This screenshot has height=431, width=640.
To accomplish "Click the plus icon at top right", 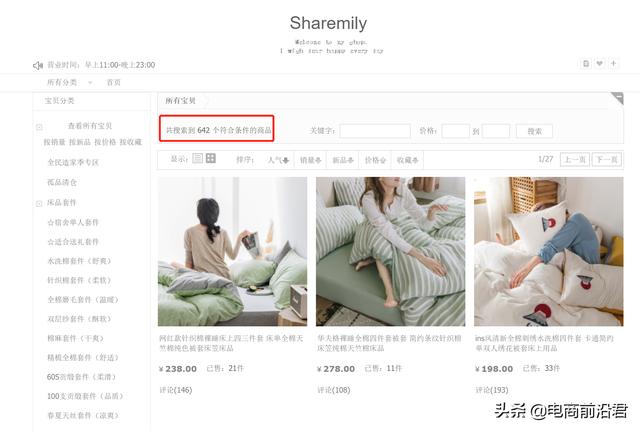I will 613,64.
